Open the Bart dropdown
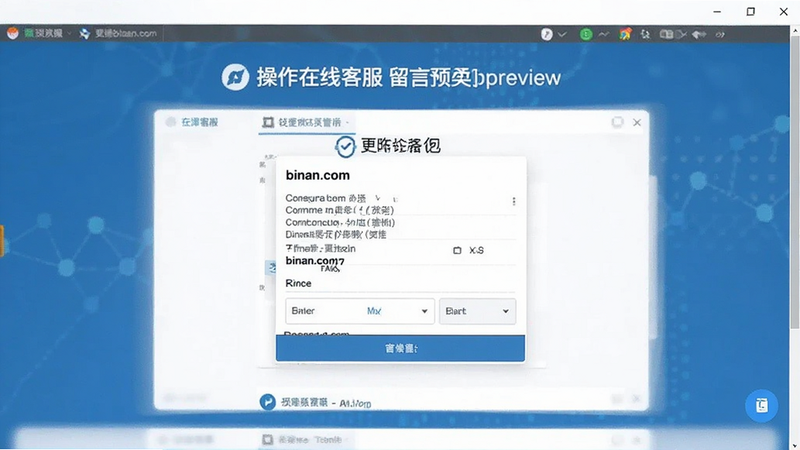The width and height of the screenshot is (800, 450). click(x=478, y=311)
